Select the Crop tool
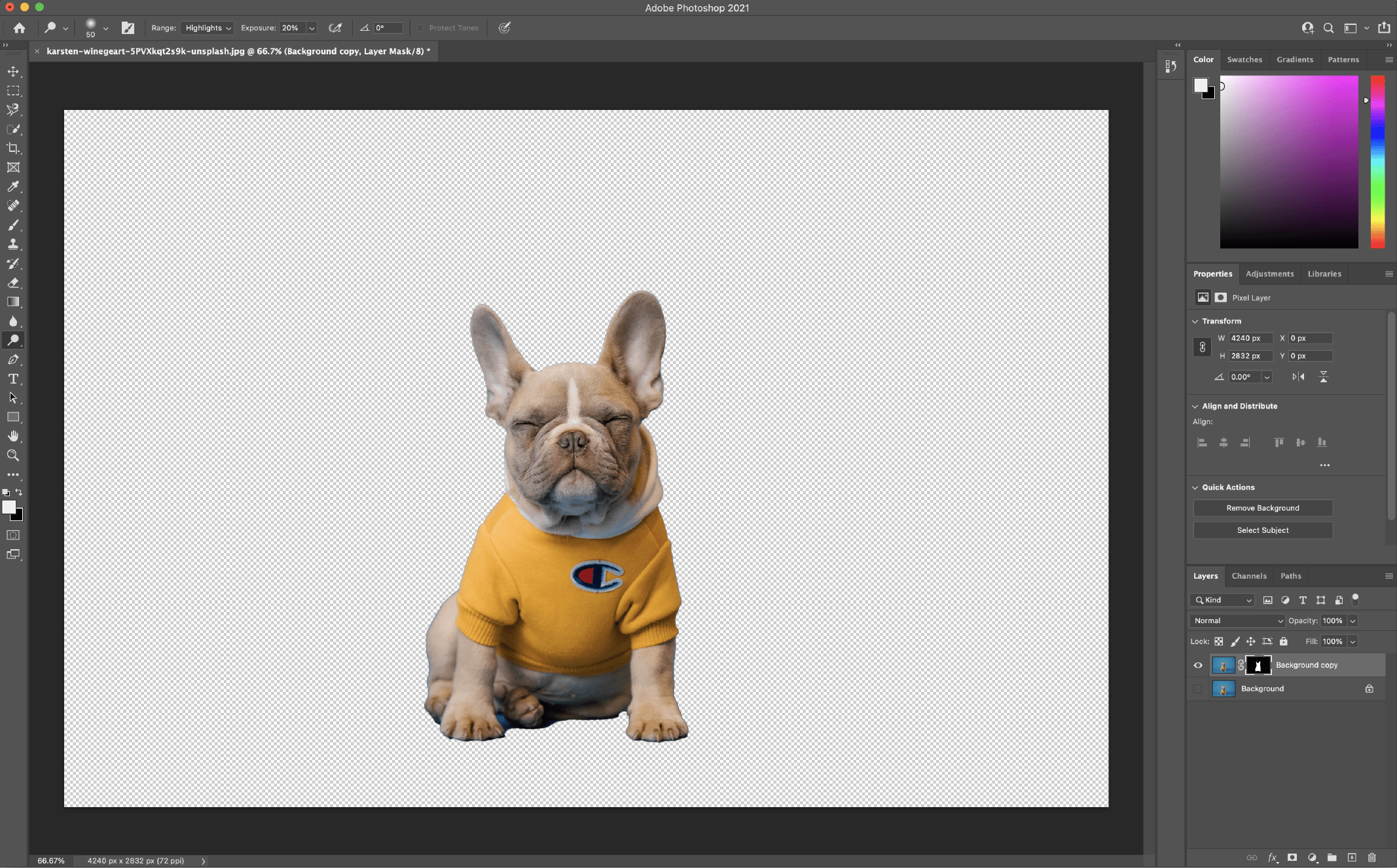The height and width of the screenshot is (868, 1397). click(14, 147)
